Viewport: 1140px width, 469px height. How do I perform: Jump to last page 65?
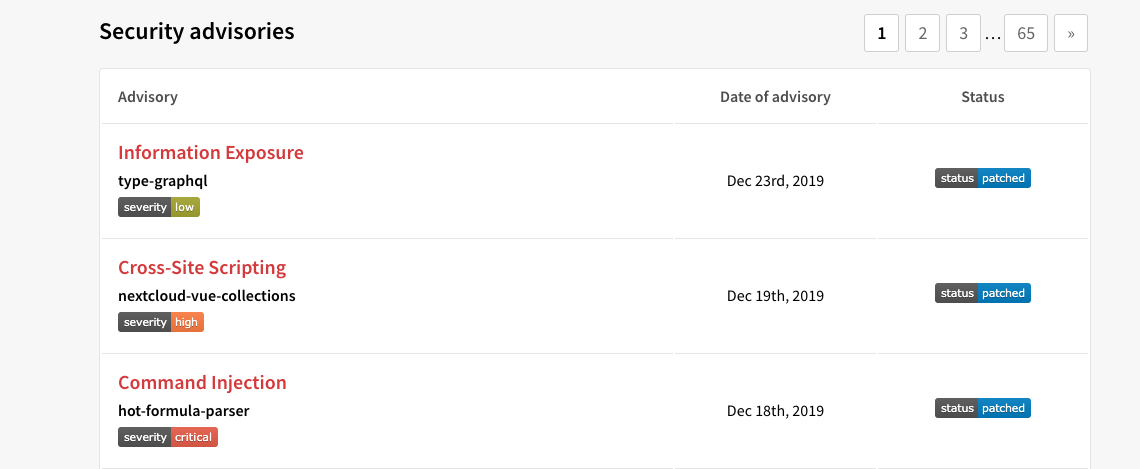(1025, 33)
